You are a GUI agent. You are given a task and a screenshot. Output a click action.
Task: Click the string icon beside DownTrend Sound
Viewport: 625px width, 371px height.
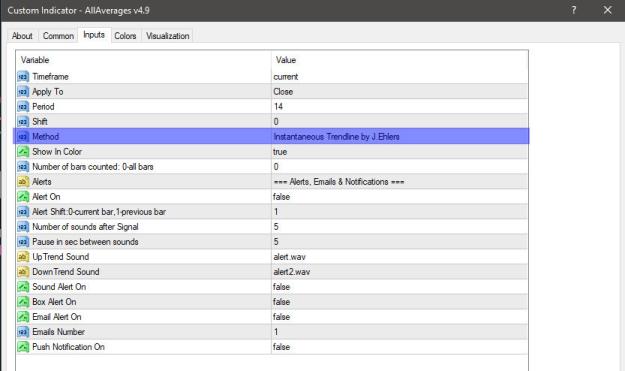coord(23,272)
